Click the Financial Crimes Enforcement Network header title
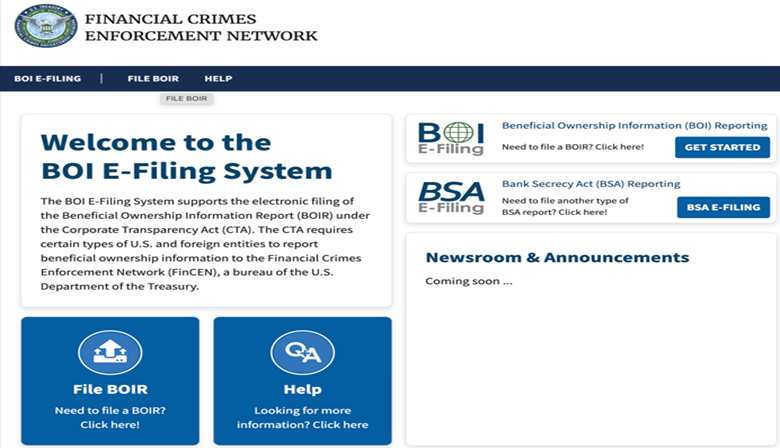 [x=200, y=28]
